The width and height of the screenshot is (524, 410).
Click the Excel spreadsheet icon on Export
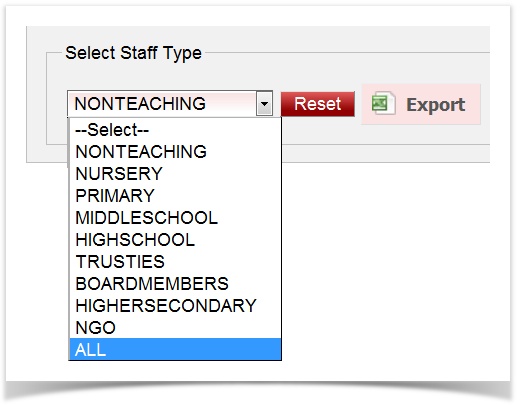pos(384,103)
